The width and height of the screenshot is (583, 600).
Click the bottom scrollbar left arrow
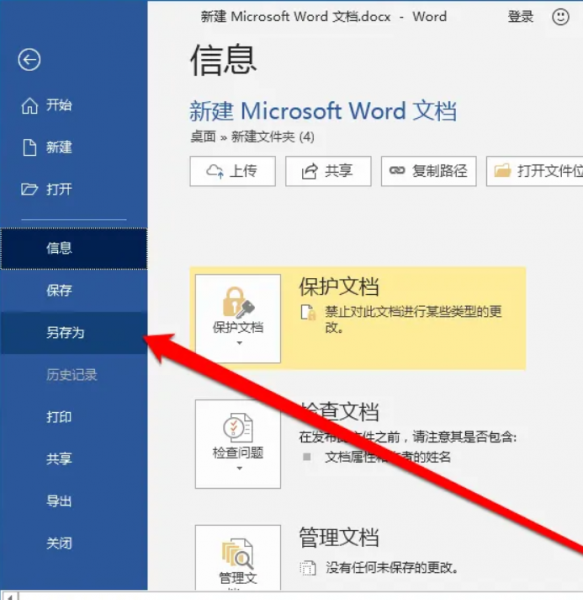(9, 596)
